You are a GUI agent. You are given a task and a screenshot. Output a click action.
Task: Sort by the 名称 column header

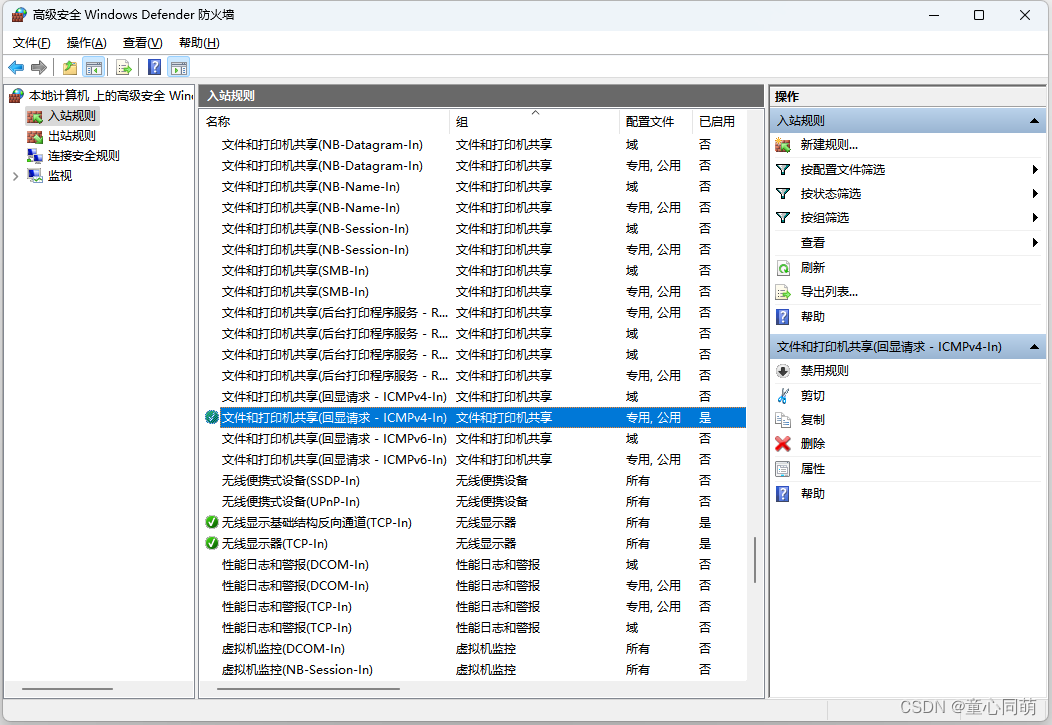325,122
